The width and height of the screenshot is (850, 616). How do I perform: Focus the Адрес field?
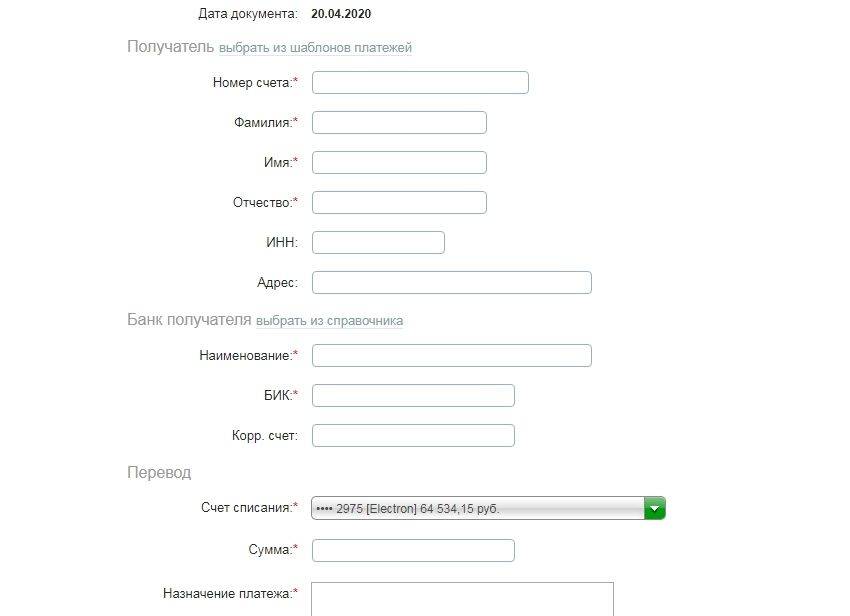(x=451, y=283)
